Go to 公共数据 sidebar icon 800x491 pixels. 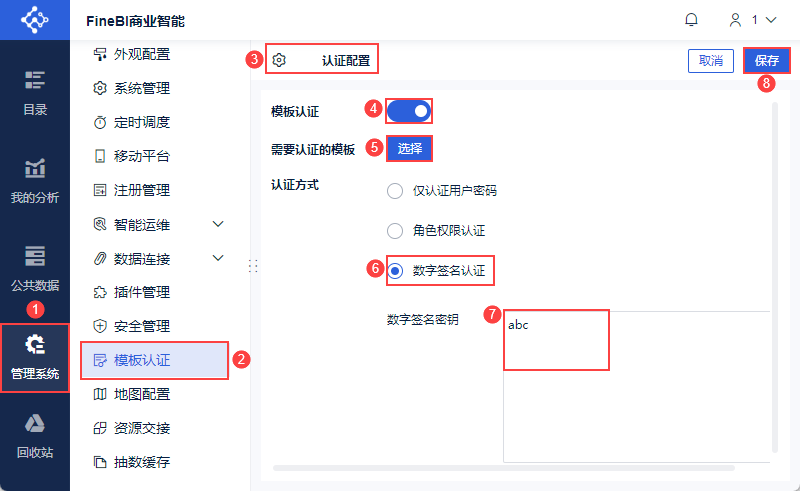35,256
